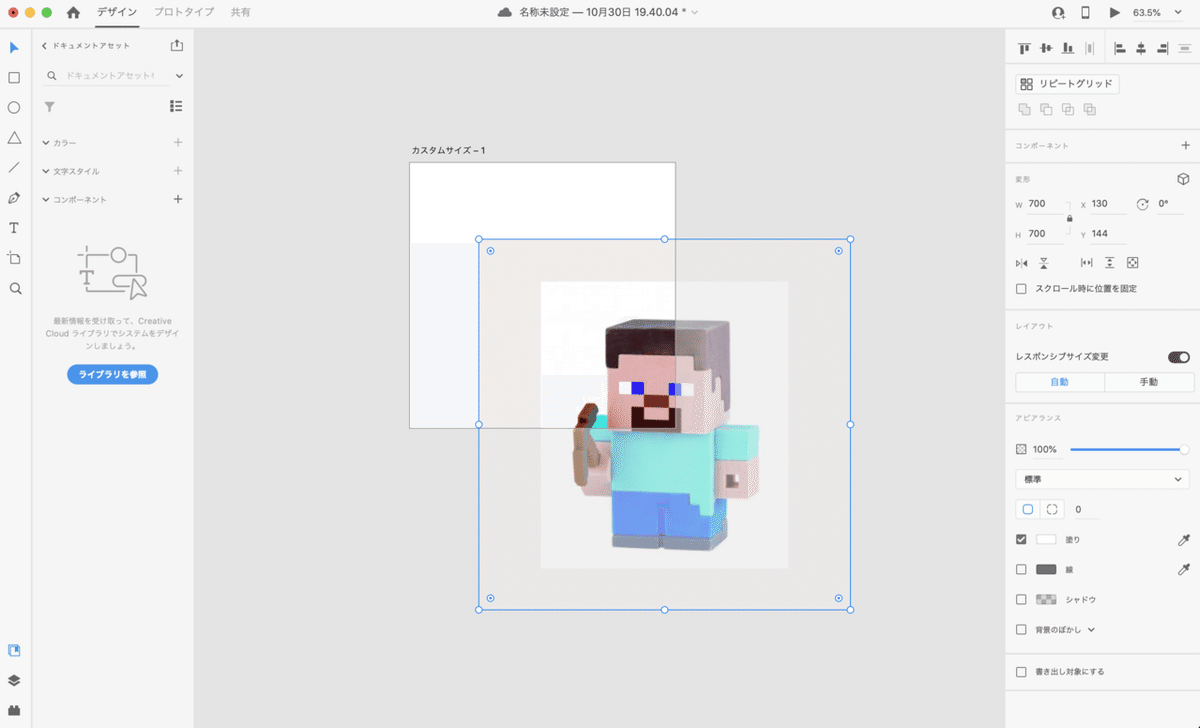Uncheck the 塗り fill checkbox
This screenshot has width=1200, height=728.
click(1021, 539)
